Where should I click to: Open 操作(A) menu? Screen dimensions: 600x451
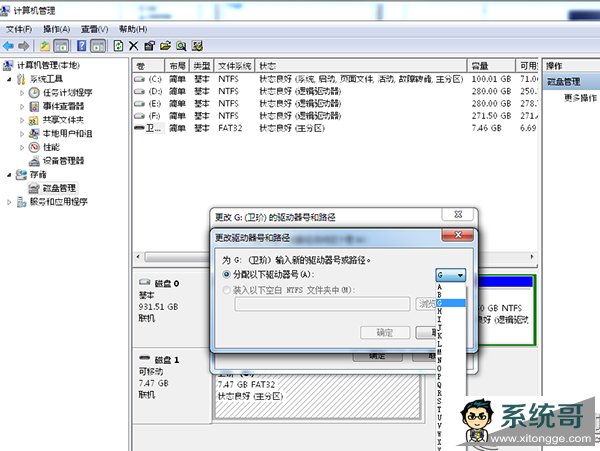coord(56,29)
